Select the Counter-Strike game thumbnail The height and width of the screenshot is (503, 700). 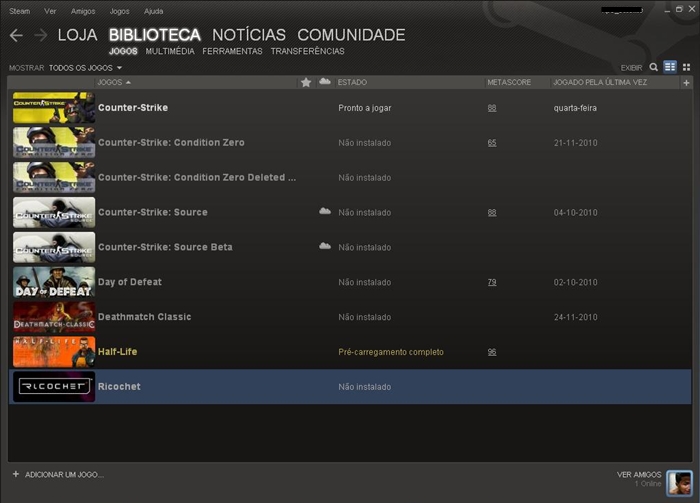click(x=54, y=108)
